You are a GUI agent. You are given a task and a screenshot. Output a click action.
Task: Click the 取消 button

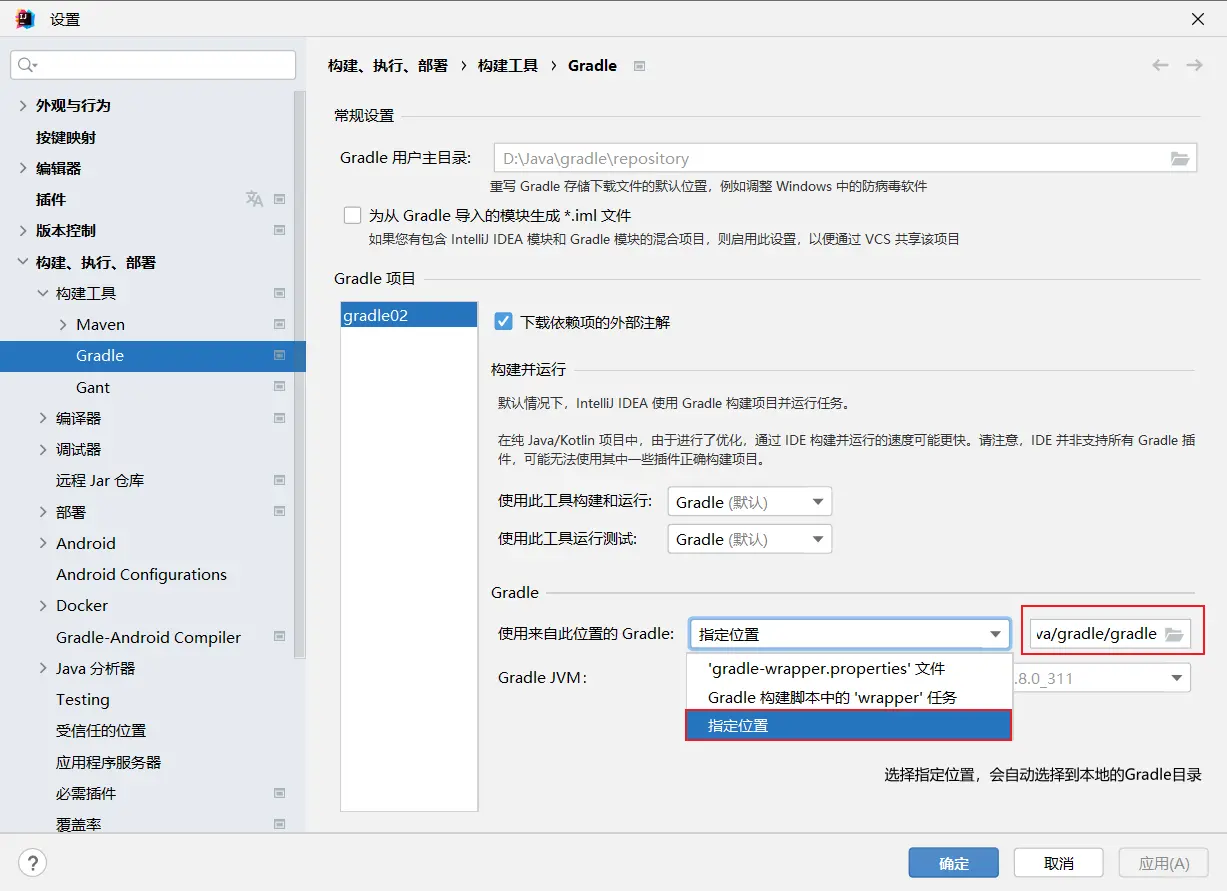click(x=1058, y=863)
